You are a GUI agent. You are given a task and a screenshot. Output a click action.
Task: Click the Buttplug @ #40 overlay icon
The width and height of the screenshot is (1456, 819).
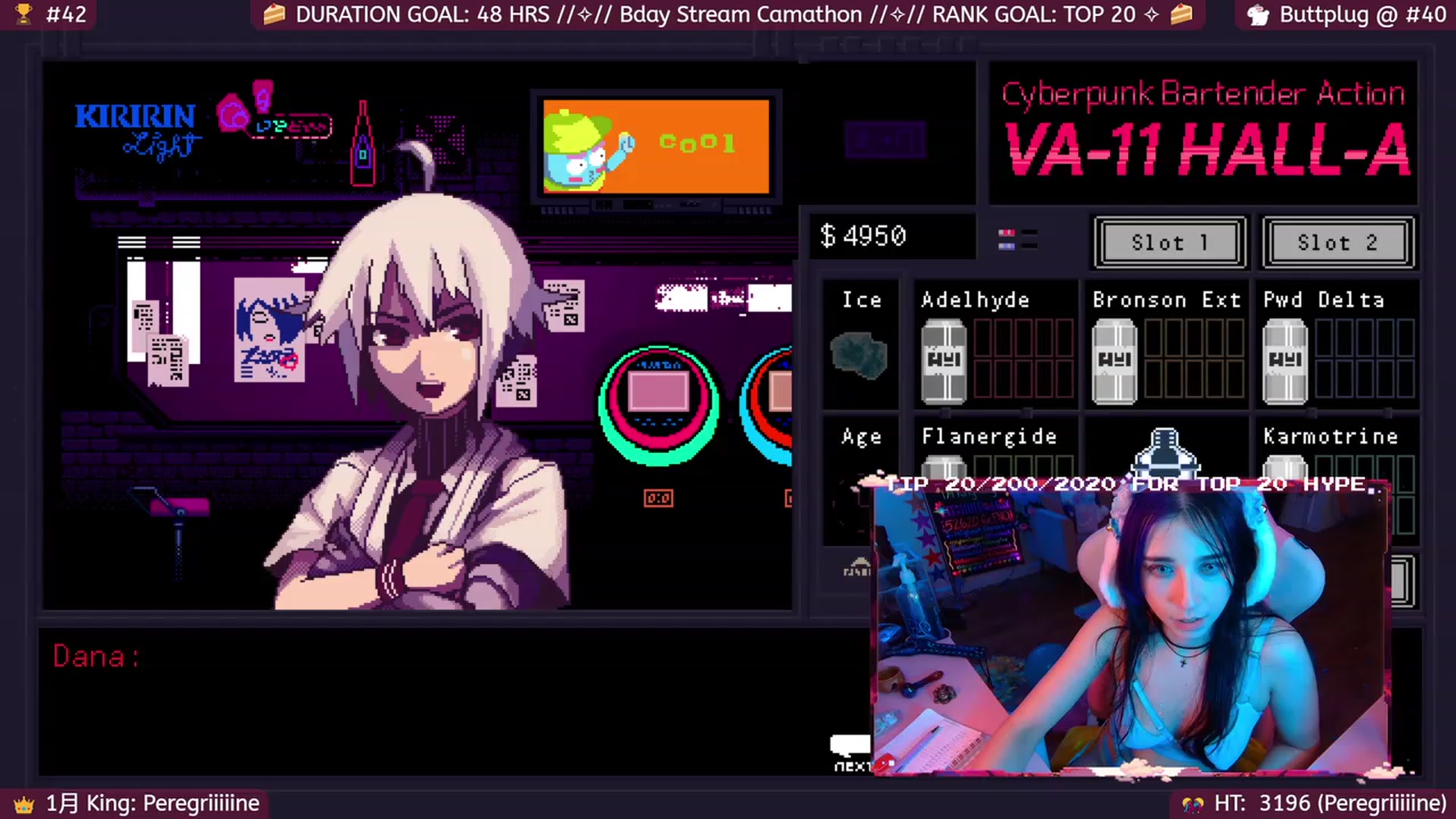[x=1258, y=14]
